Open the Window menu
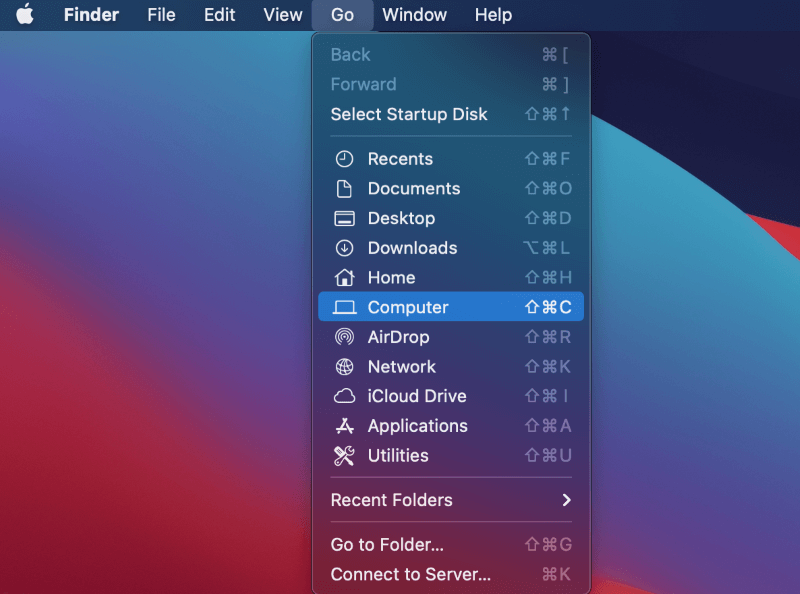Image resolution: width=800 pixels, height=594 pixels. [x=415, y=15]
